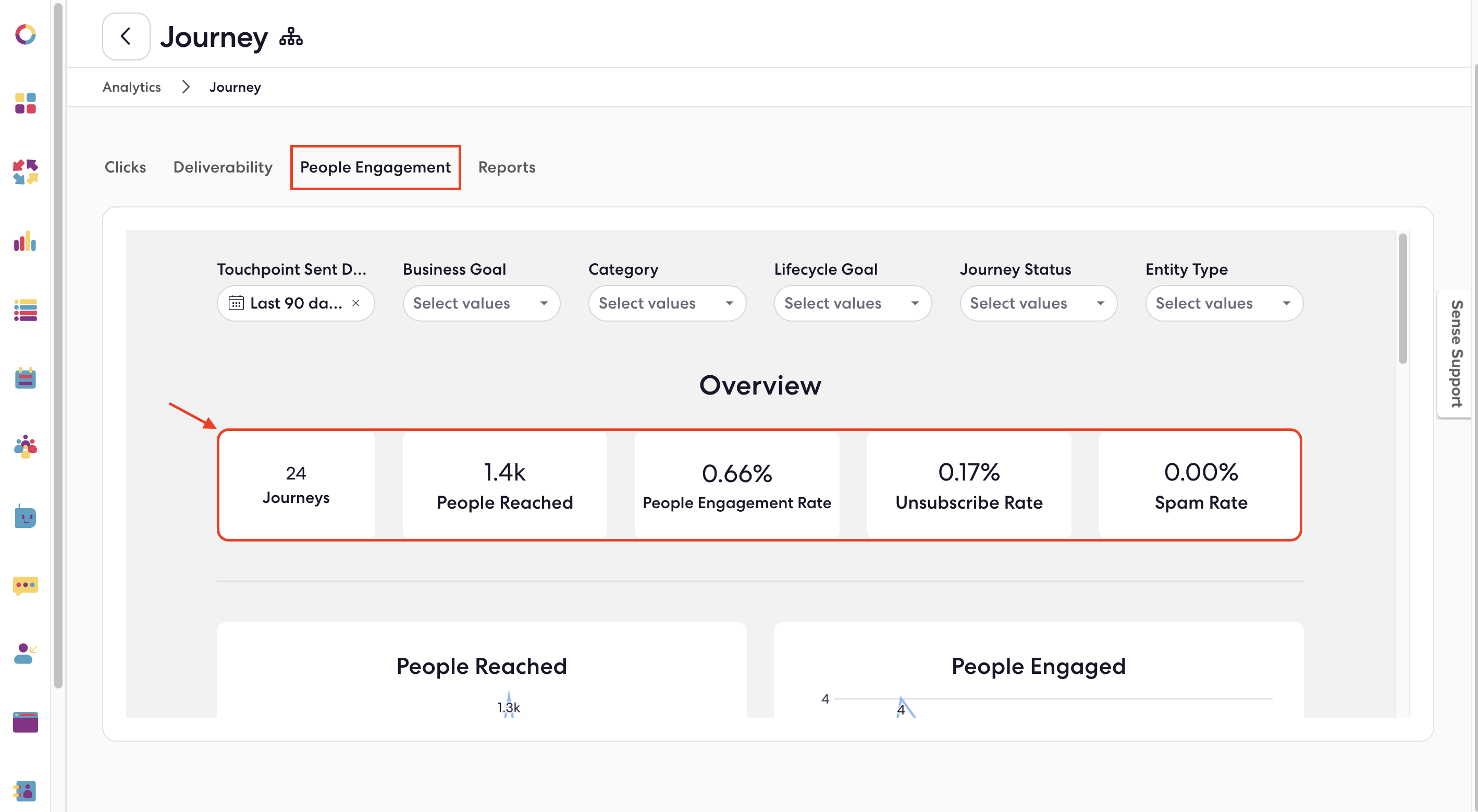Click the Business Goal filter label
1478x812 pixels.
(x=454, y=268)
